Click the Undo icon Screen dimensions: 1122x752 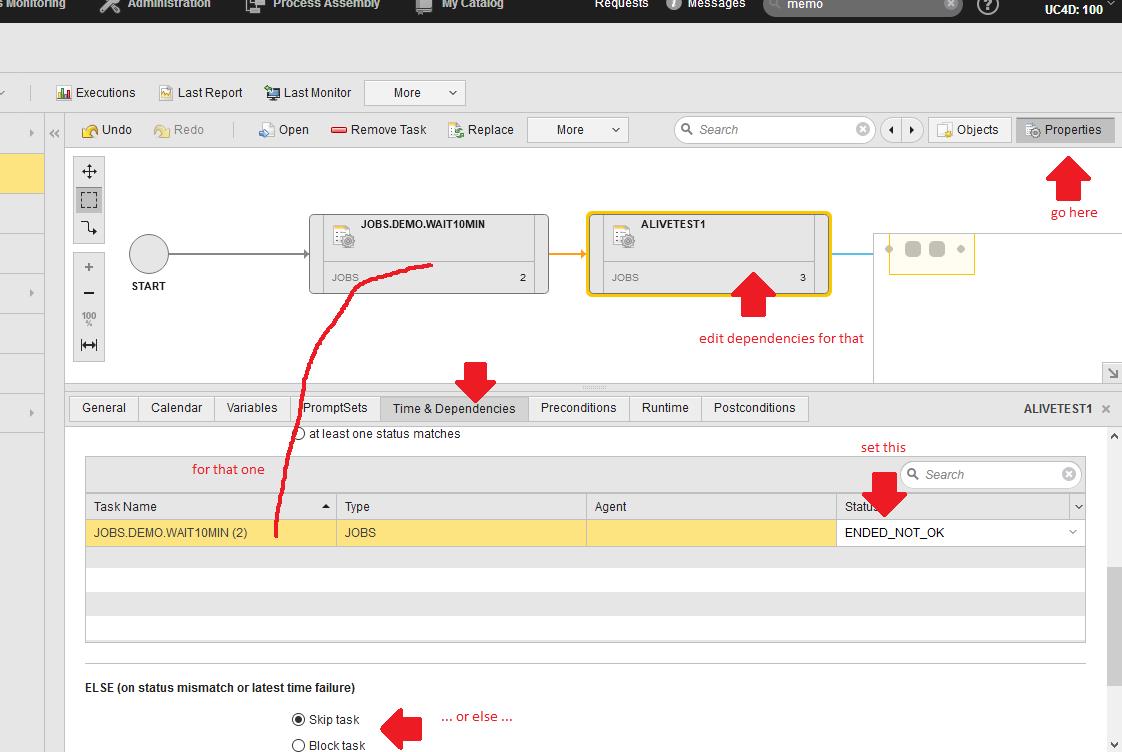pyautogui.click(x=106, y=129)
